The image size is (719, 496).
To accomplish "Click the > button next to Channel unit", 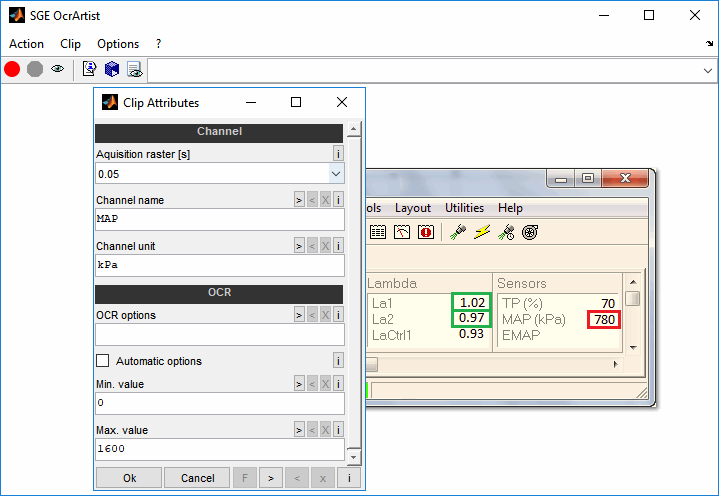I will 299,246.
